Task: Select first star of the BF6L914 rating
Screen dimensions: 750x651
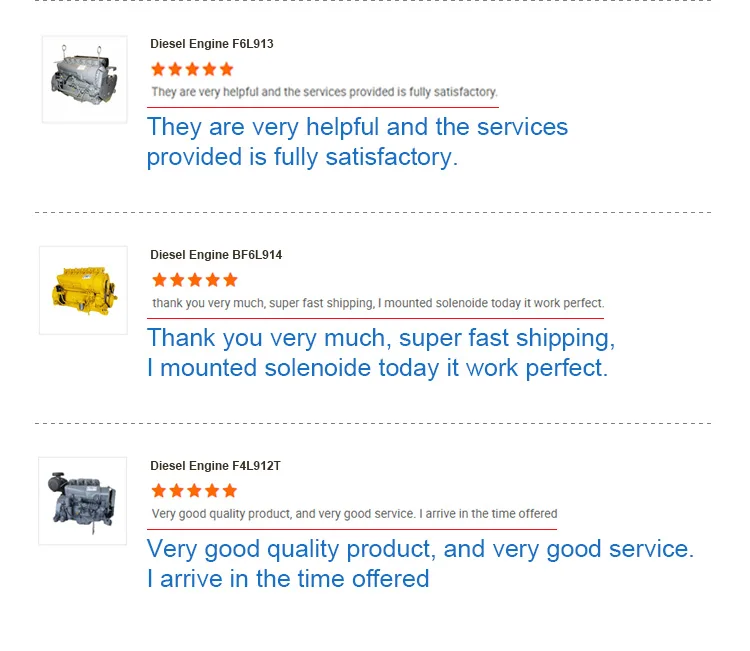Action: pos(158,280)
